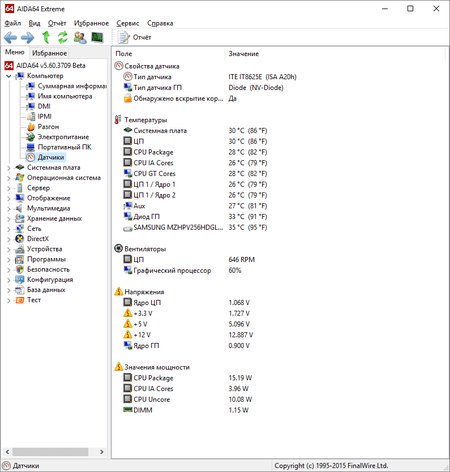Click the Вентиляторы fan icon
Screen dimensions: 450x472
click(118, 248)
